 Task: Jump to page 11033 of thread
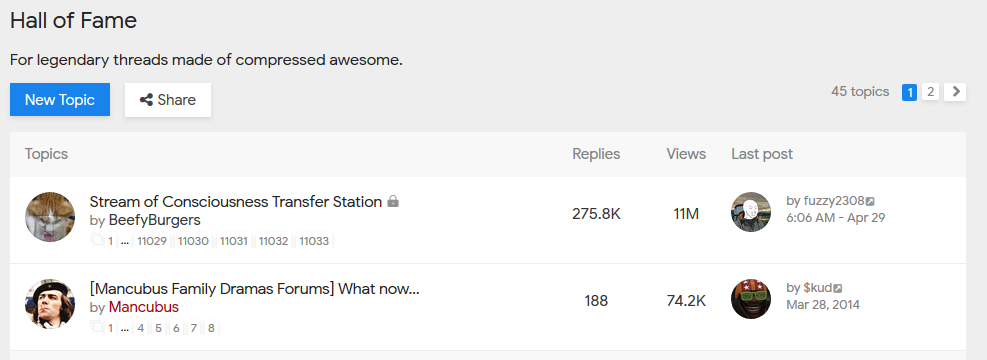click(314, 241)
